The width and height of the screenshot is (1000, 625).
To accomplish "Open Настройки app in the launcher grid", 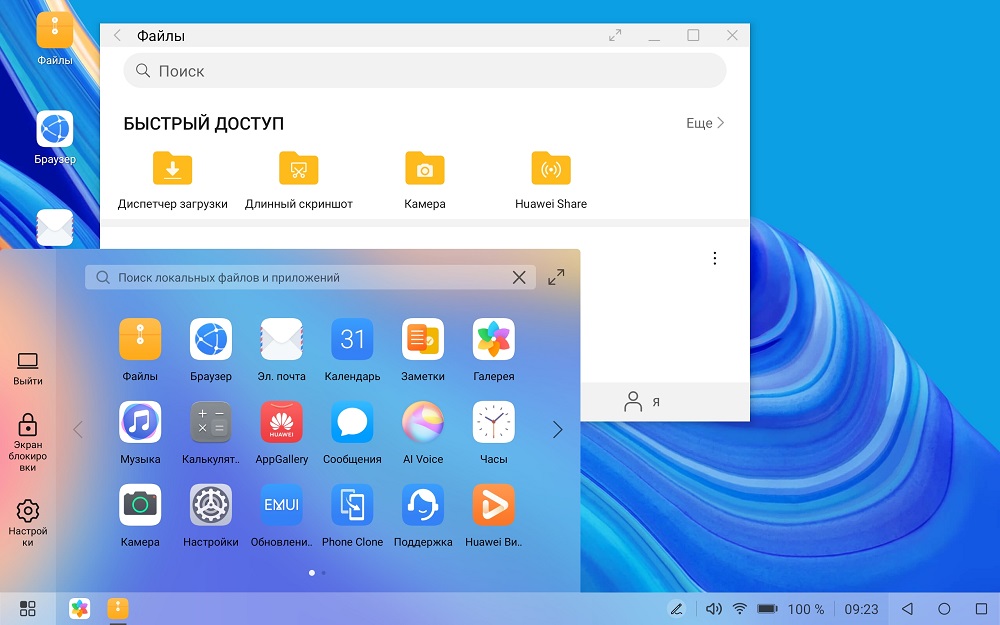I will tap(210, 505).
